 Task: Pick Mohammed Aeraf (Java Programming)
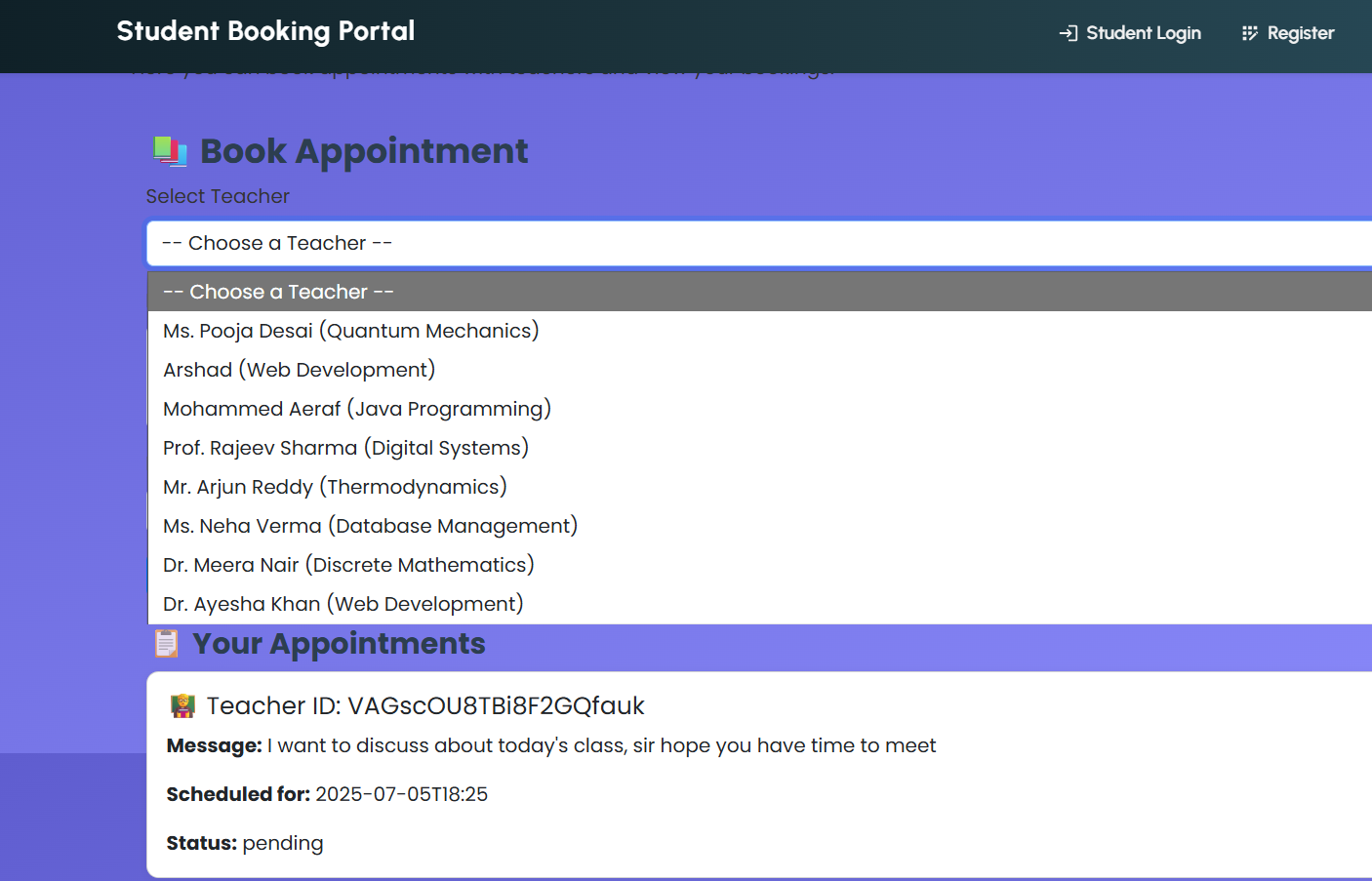click(356, 409)
